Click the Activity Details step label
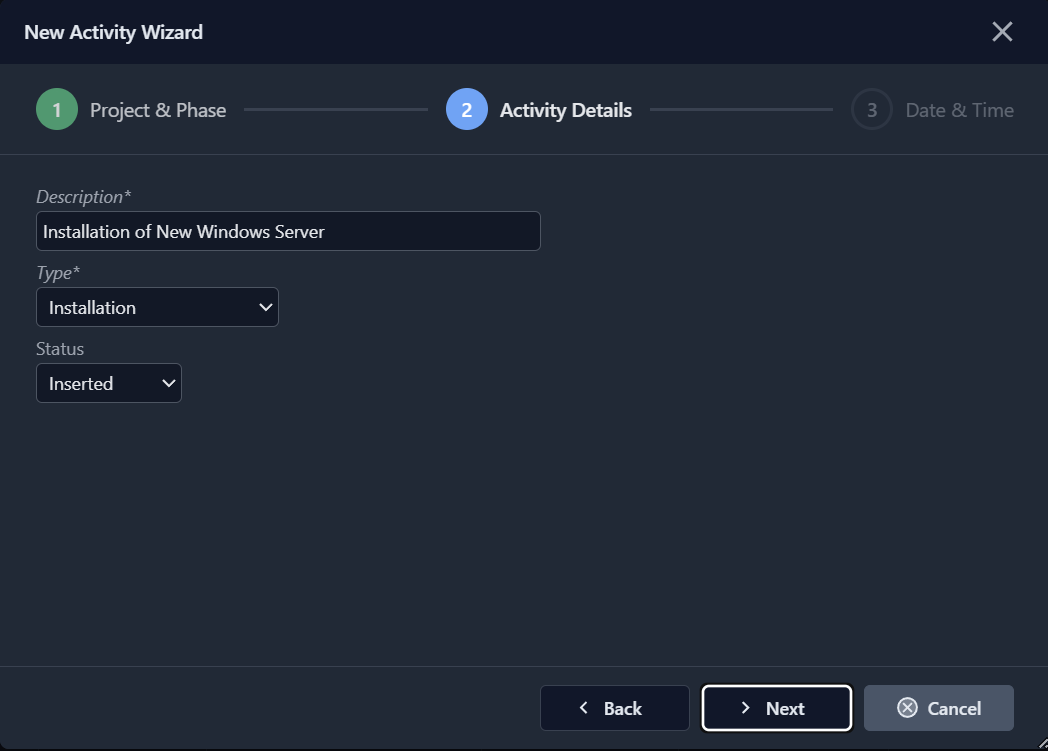Screen dimensions: 1048x751 tap(565, 109)
